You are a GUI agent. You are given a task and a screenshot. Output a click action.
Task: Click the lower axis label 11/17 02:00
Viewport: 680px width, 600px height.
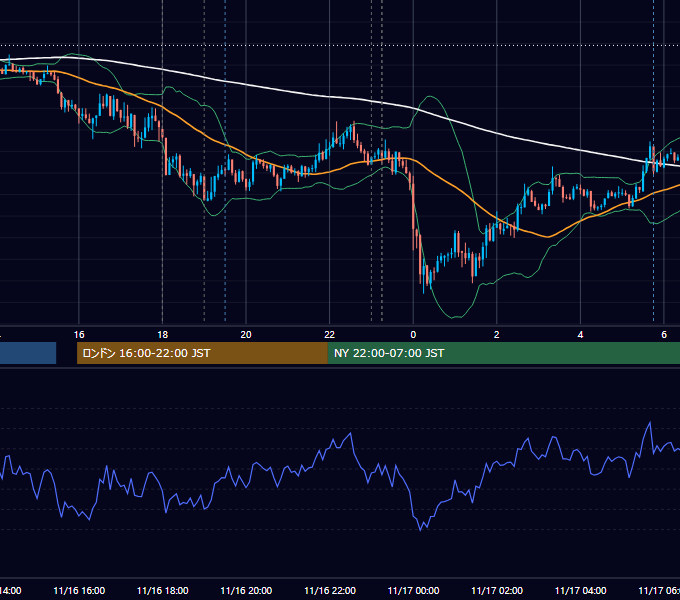(497, 591)
